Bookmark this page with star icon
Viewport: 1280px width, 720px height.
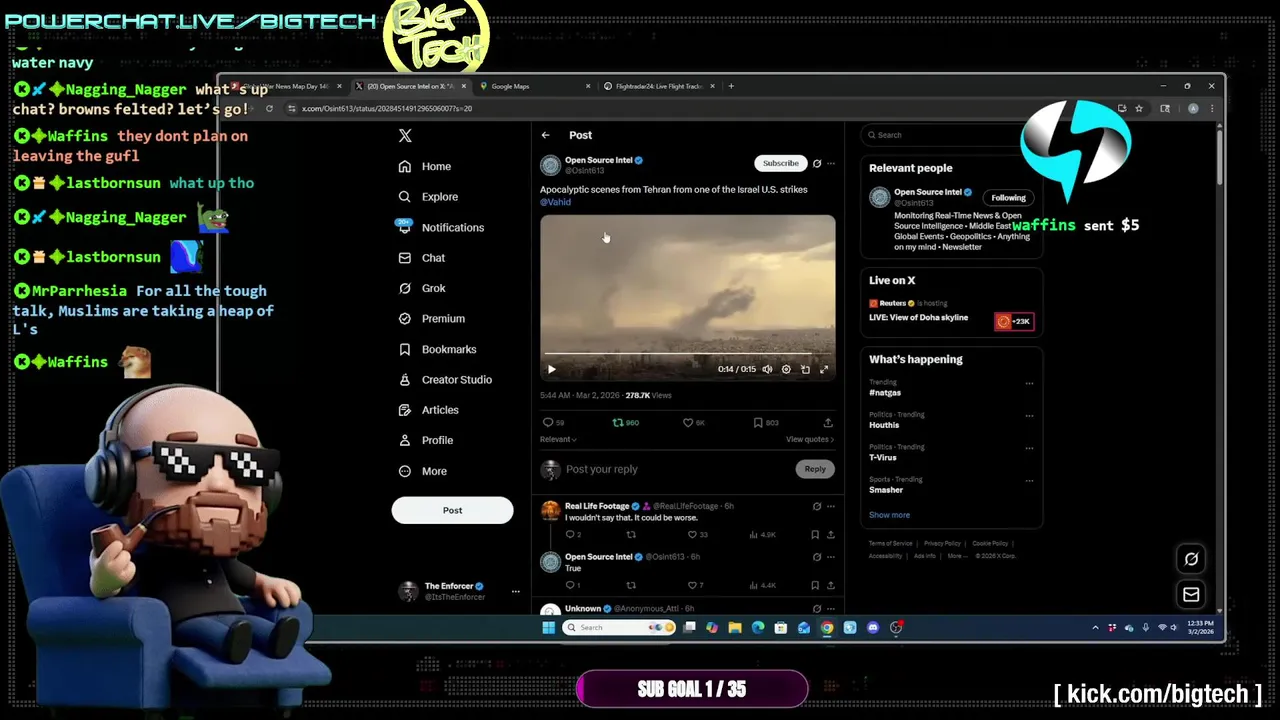(1138, 108)
